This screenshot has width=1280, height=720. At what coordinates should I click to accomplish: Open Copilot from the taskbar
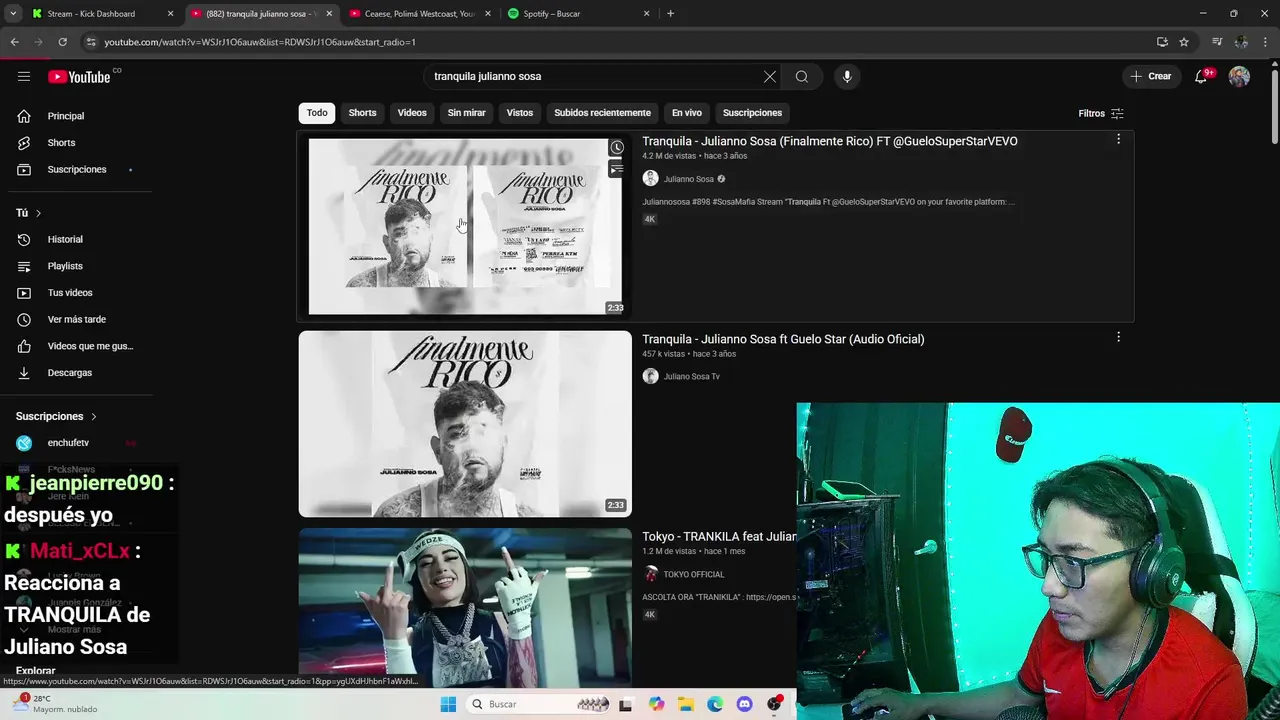656,705
